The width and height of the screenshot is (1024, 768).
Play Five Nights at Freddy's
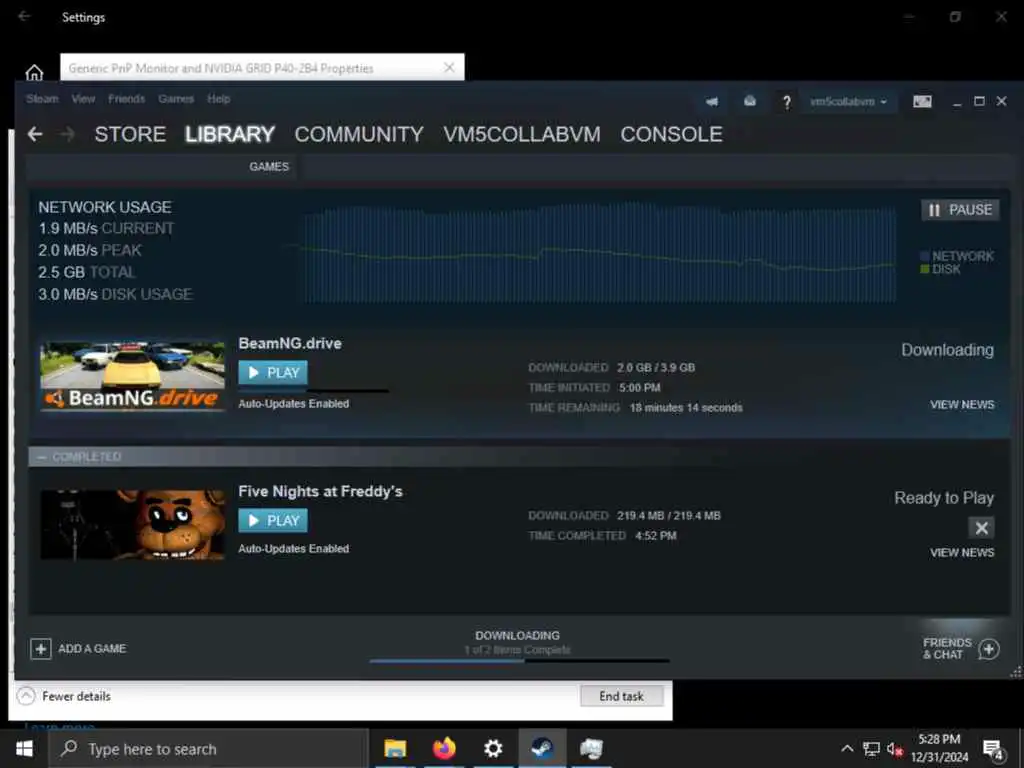tap(273, 520)
